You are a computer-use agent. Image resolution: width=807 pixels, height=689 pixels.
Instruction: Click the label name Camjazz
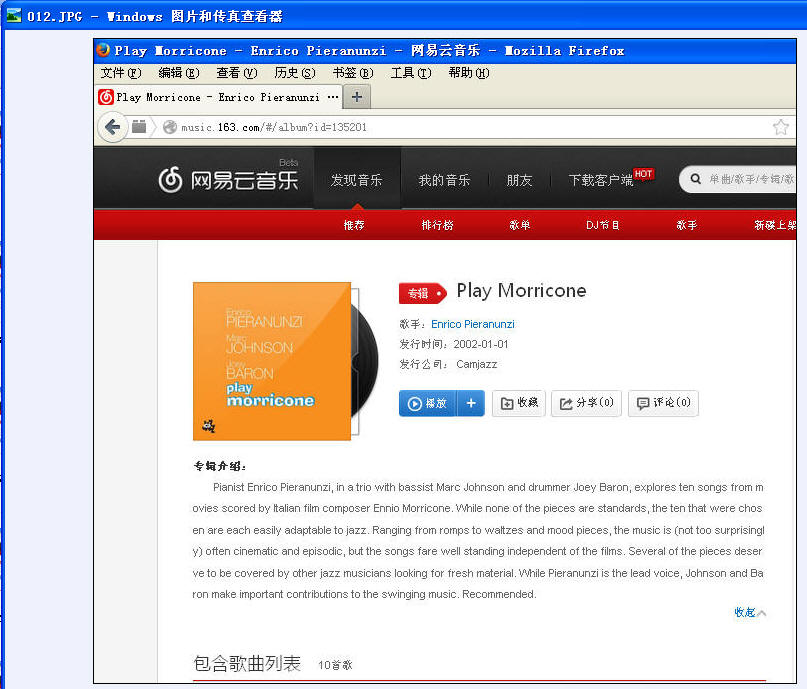477,364
